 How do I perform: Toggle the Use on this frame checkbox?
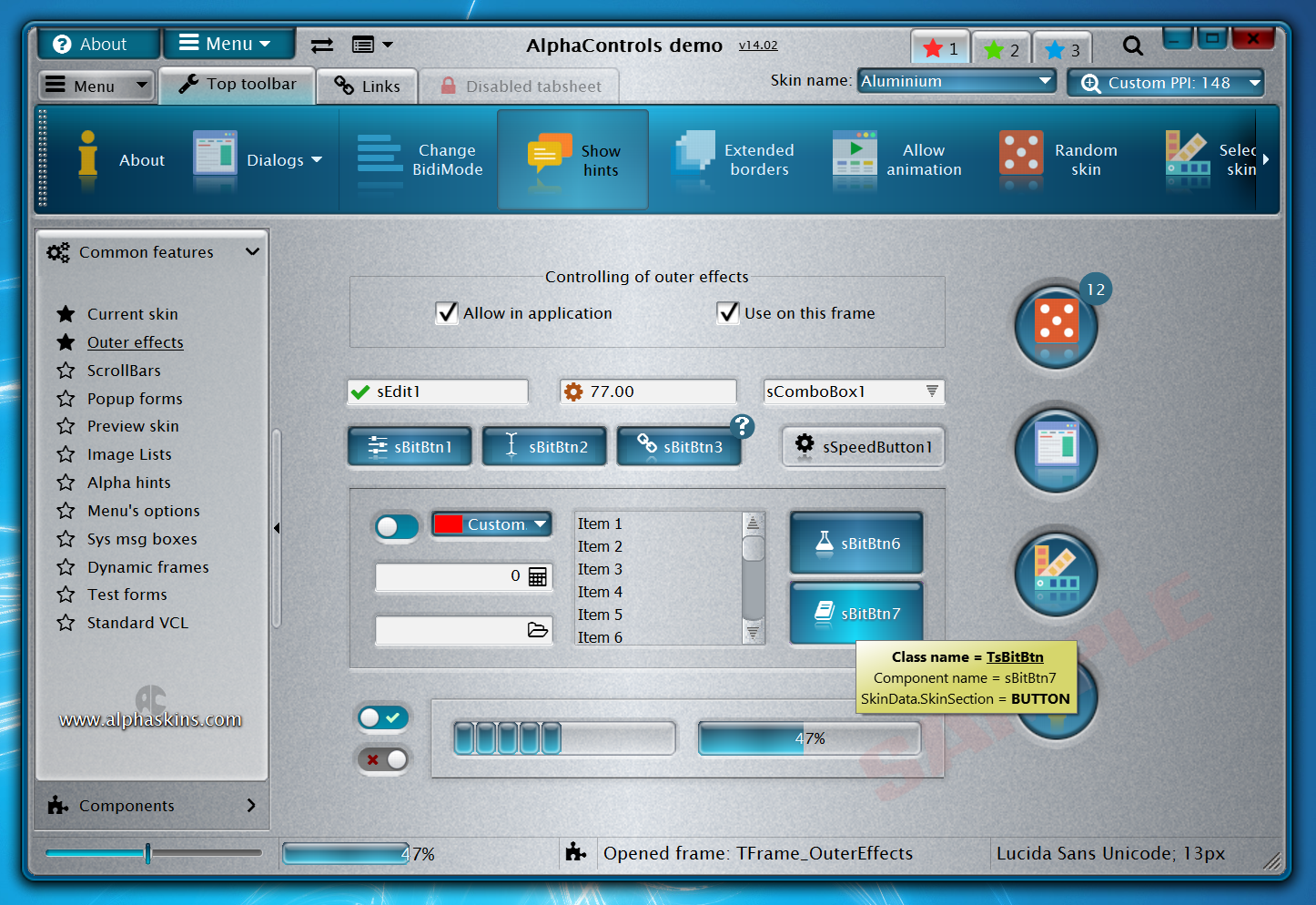[728, 313]
